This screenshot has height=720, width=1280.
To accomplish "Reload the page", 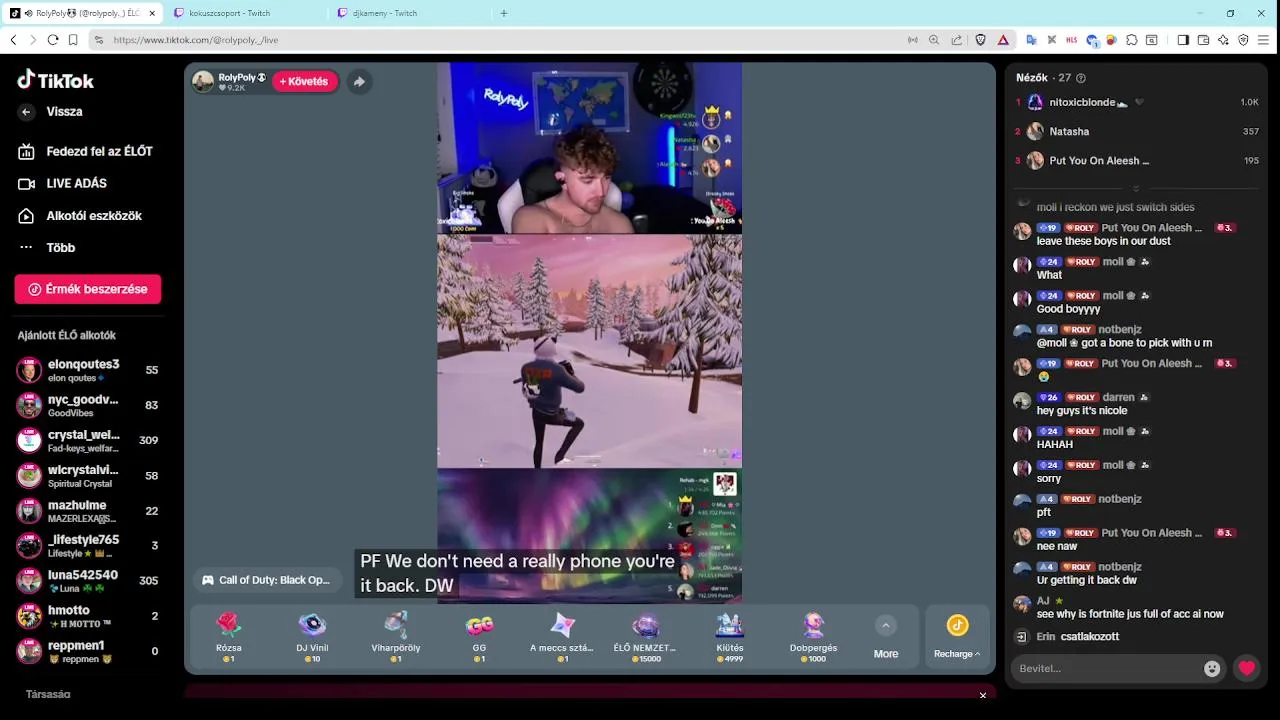I will click(52, 40).
